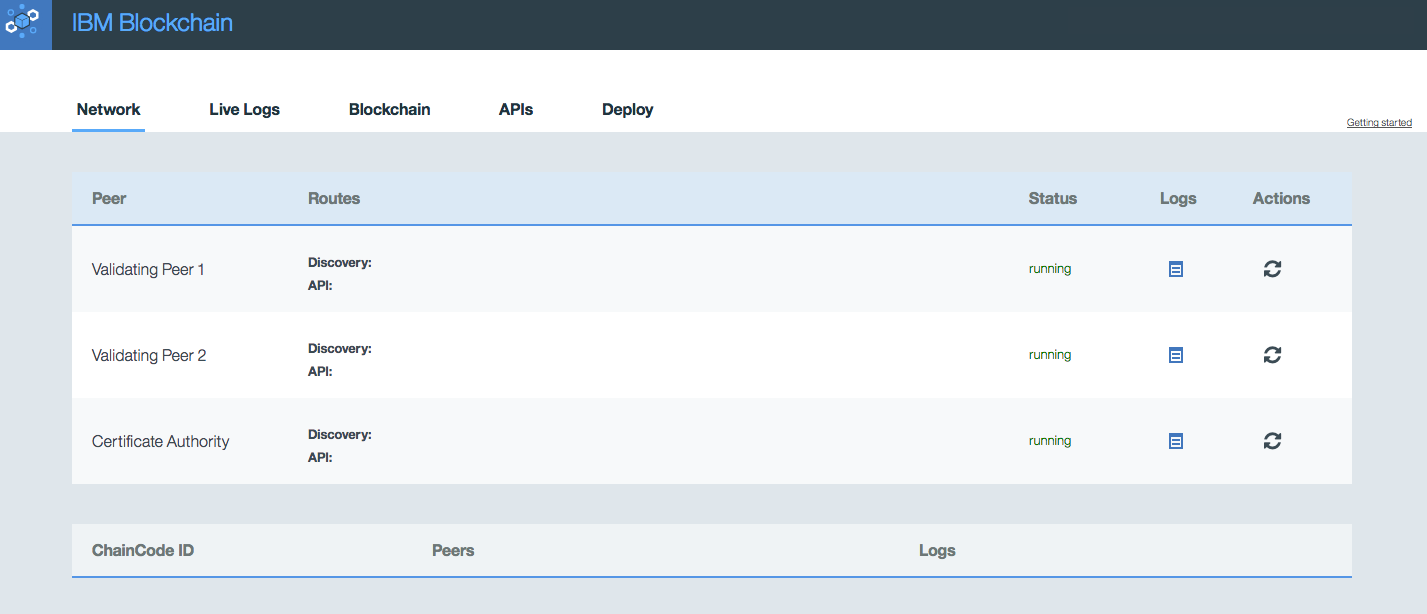Restart Validating Peer 2 via refresh icon
This screenshot has width=1427, height=614.
point(1272,355)
